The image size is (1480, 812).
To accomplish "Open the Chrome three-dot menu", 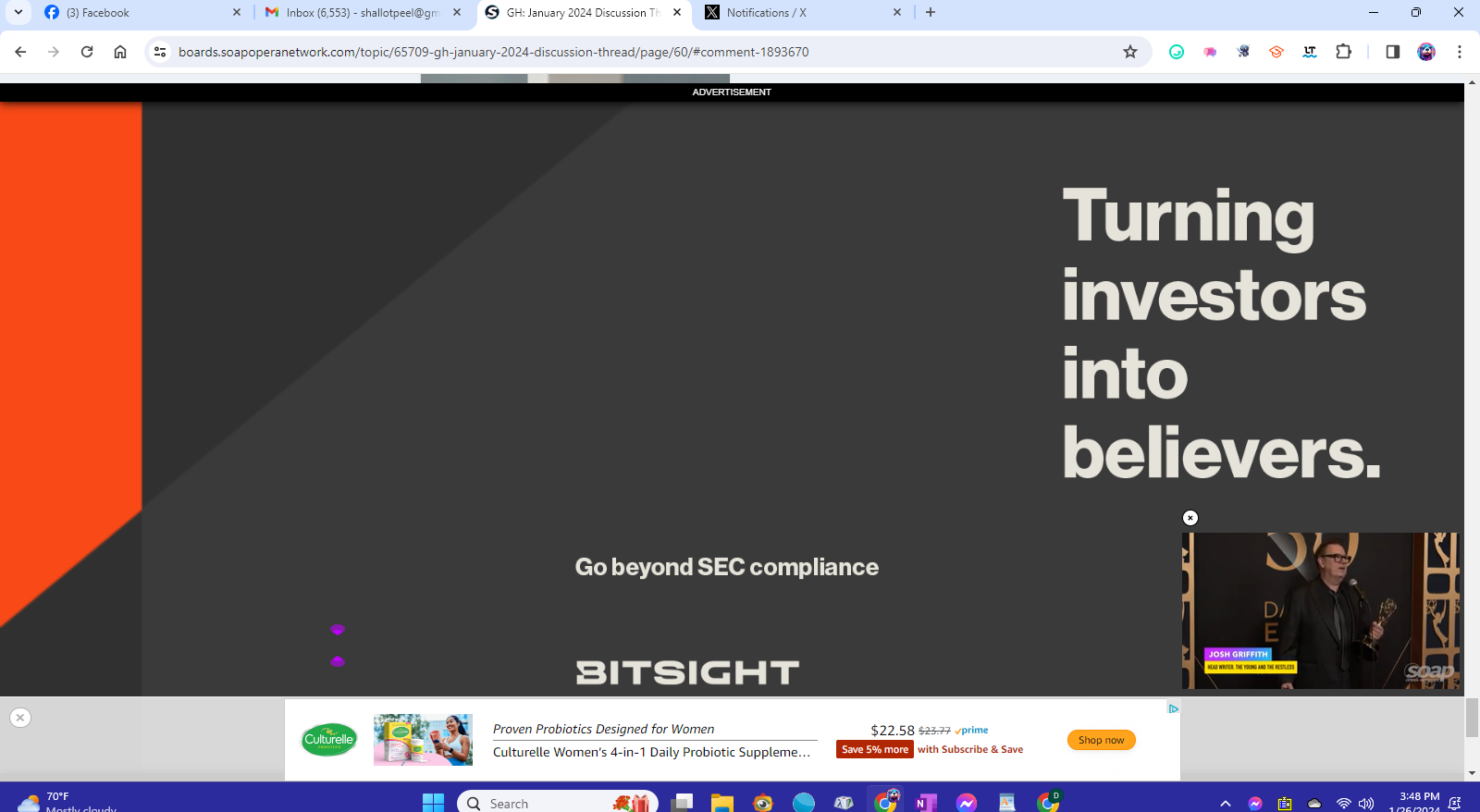I will pos(1459,52).
